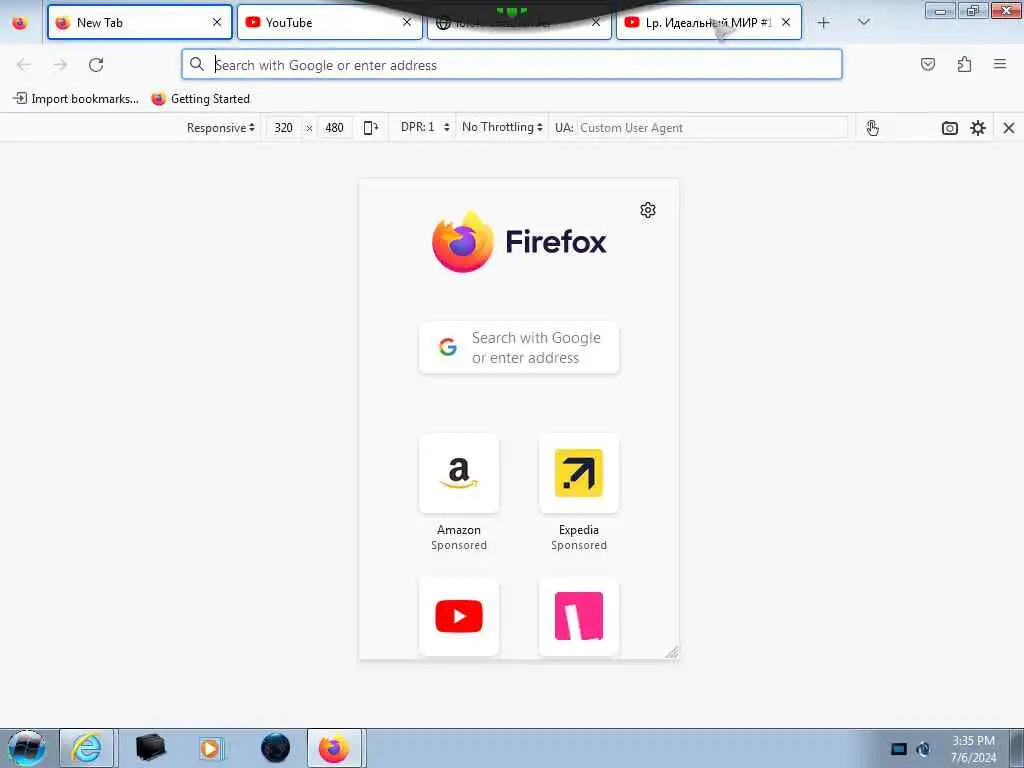Toggle touch simulation hand icon

[x=872, y=128]
